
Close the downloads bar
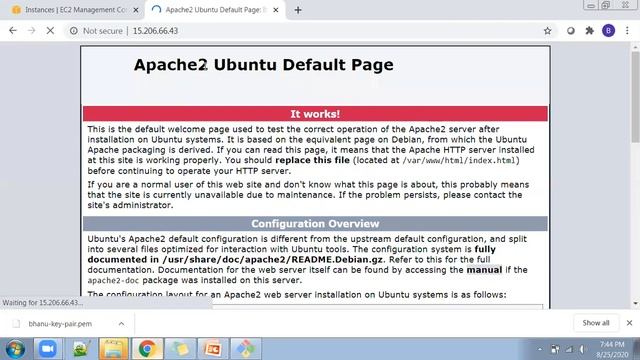(x=629, y=323)
